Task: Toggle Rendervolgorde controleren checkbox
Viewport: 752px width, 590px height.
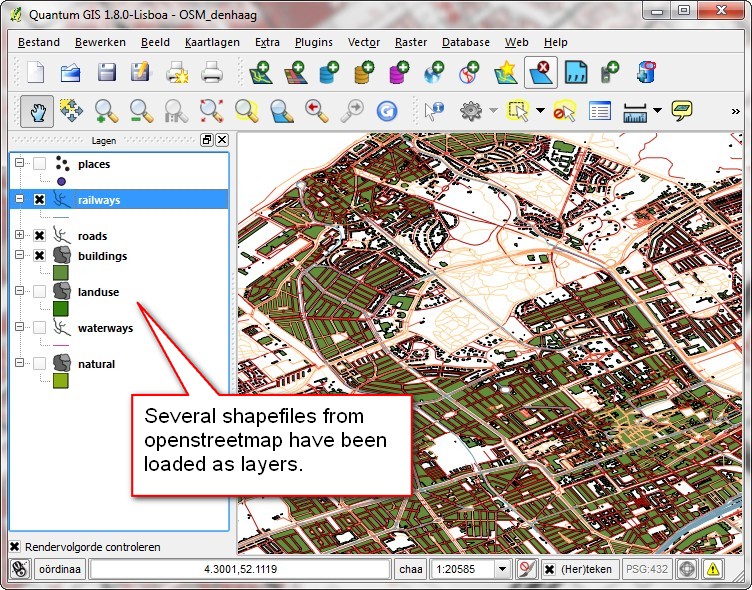Action: coord(15,547)
